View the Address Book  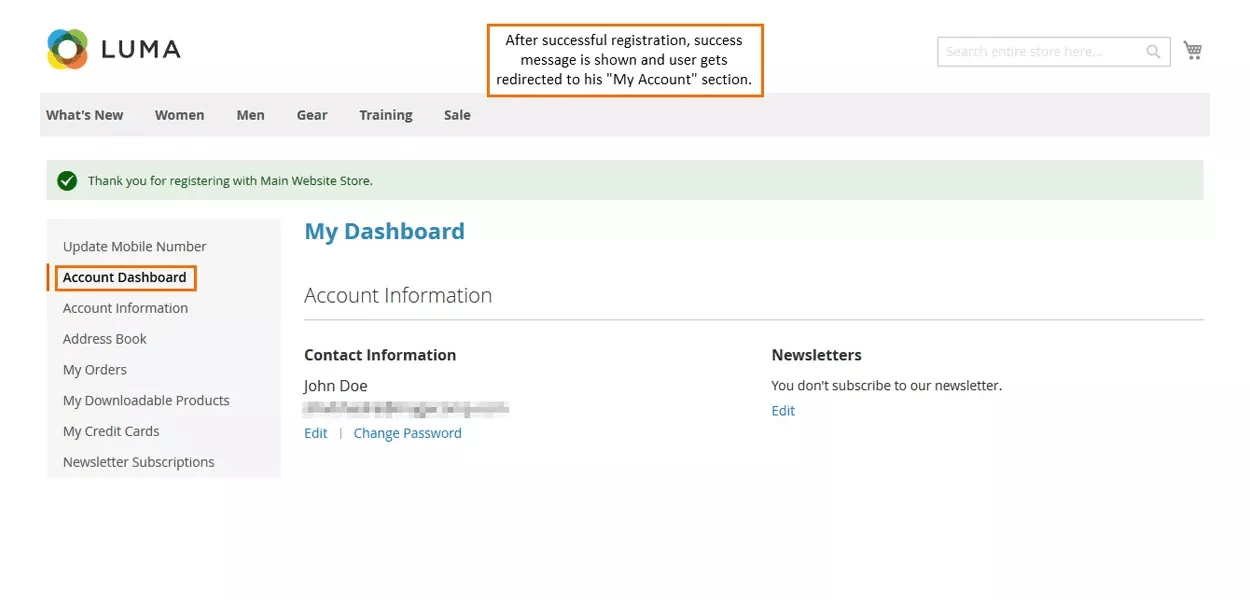point(104,339)
